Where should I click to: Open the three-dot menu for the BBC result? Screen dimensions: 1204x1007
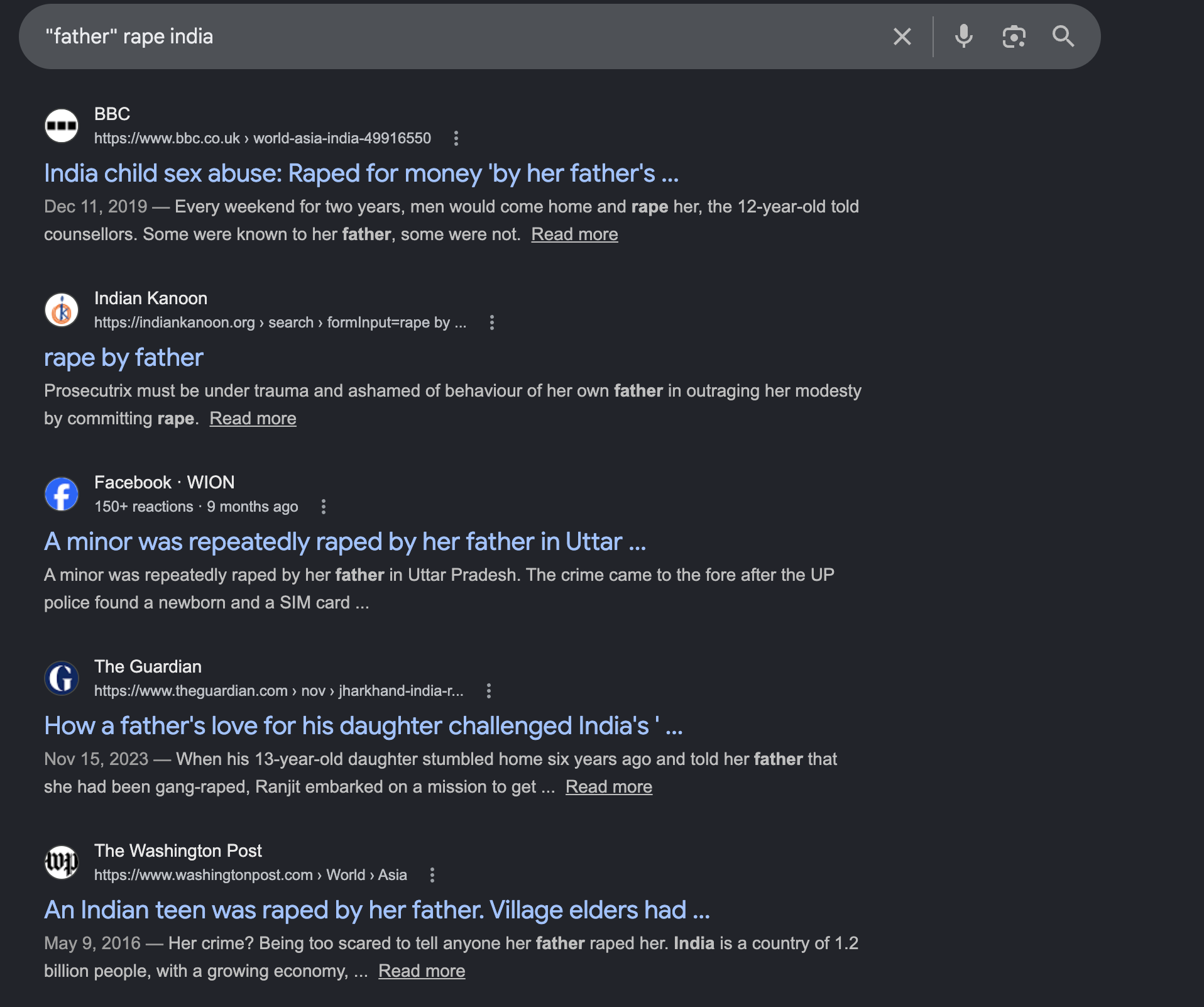(x=456, y=138)
